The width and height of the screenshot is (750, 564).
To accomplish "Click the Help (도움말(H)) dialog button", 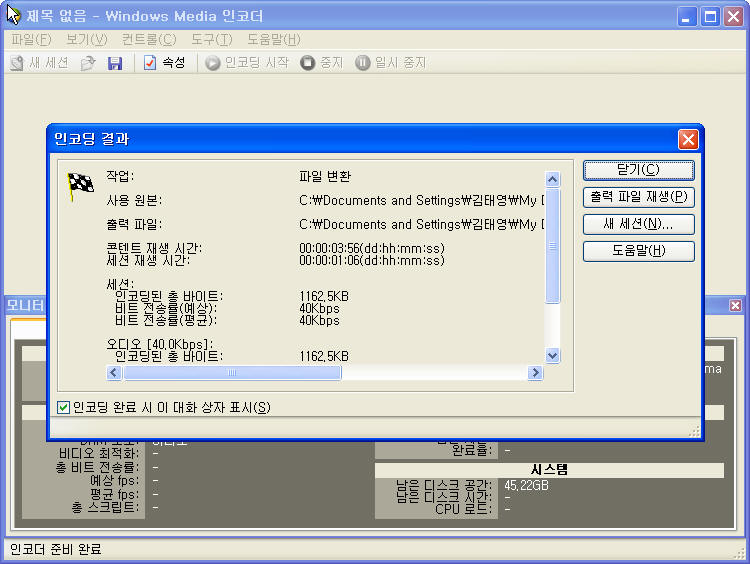I will click(x=639, y=251).
